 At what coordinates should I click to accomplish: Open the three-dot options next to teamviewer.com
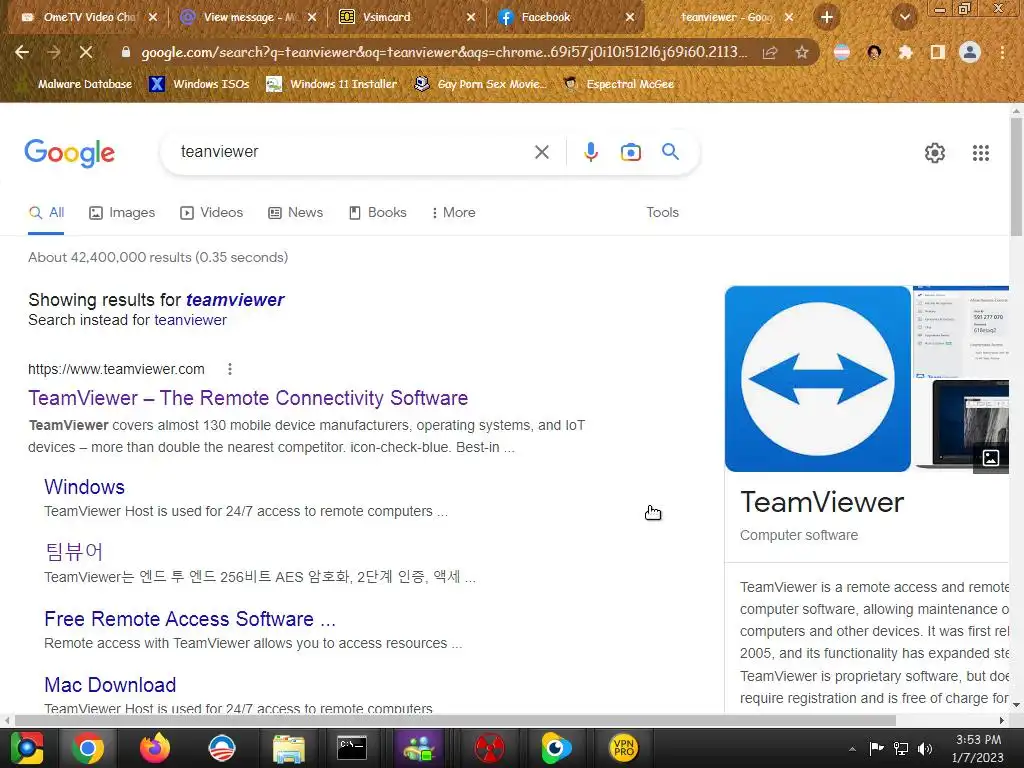point(230,369)
